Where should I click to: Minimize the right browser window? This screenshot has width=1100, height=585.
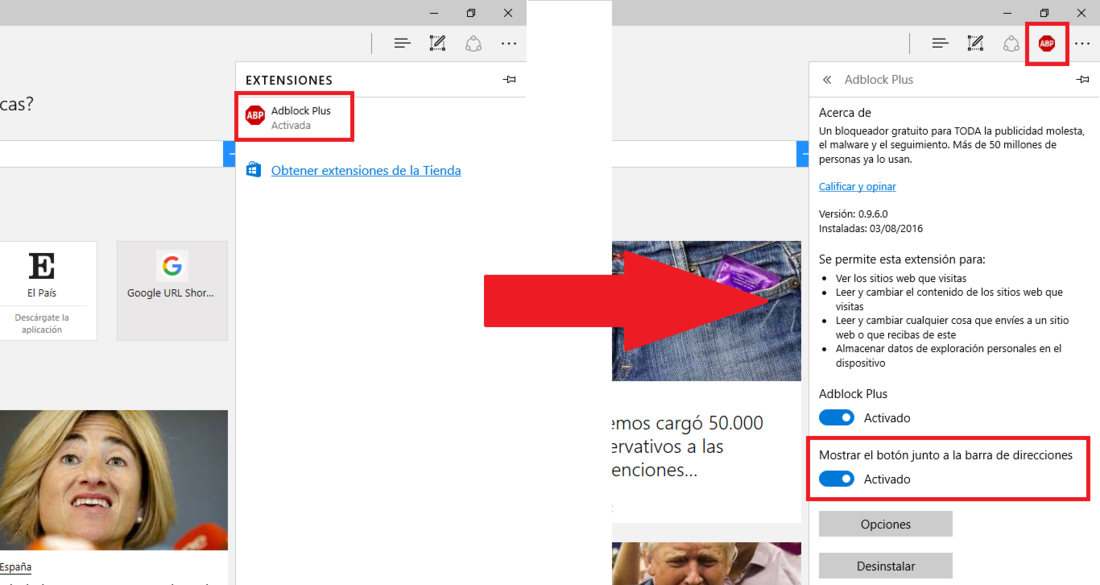tap(1007, 13)
